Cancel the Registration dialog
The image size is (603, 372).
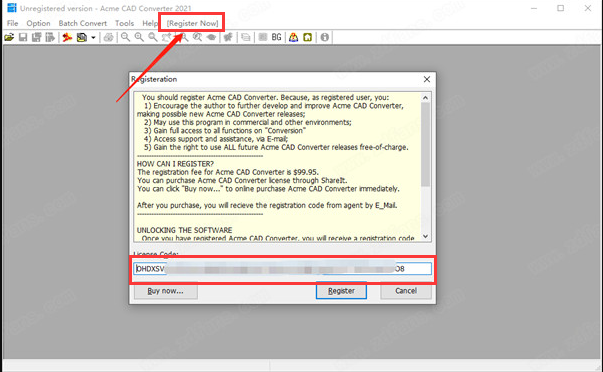click(406, 291)
